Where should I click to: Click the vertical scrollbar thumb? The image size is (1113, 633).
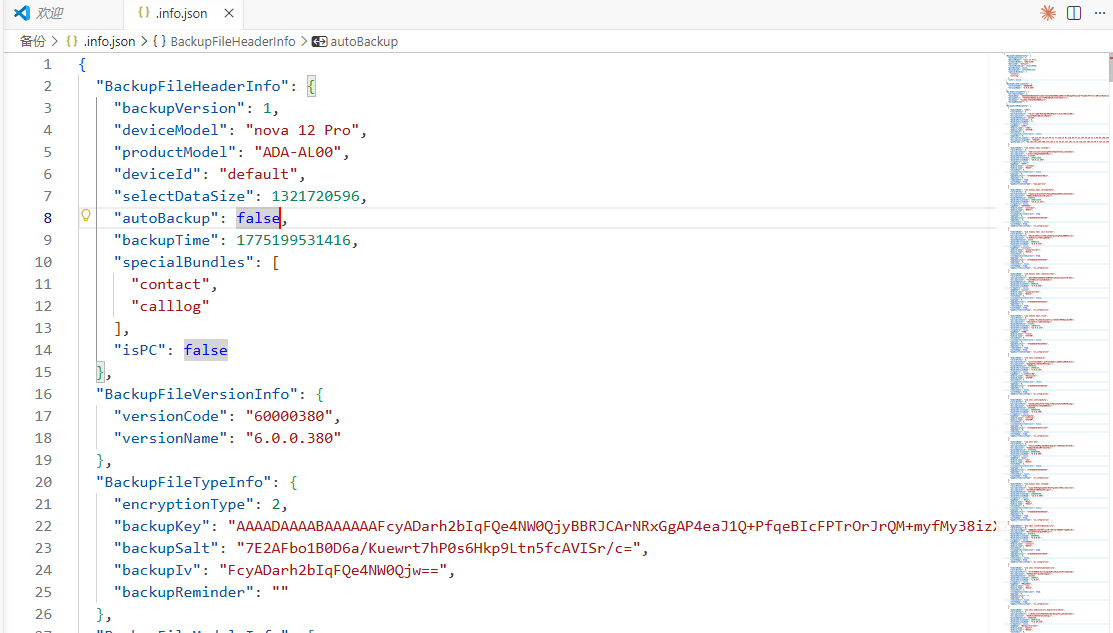coord(1110,68)
